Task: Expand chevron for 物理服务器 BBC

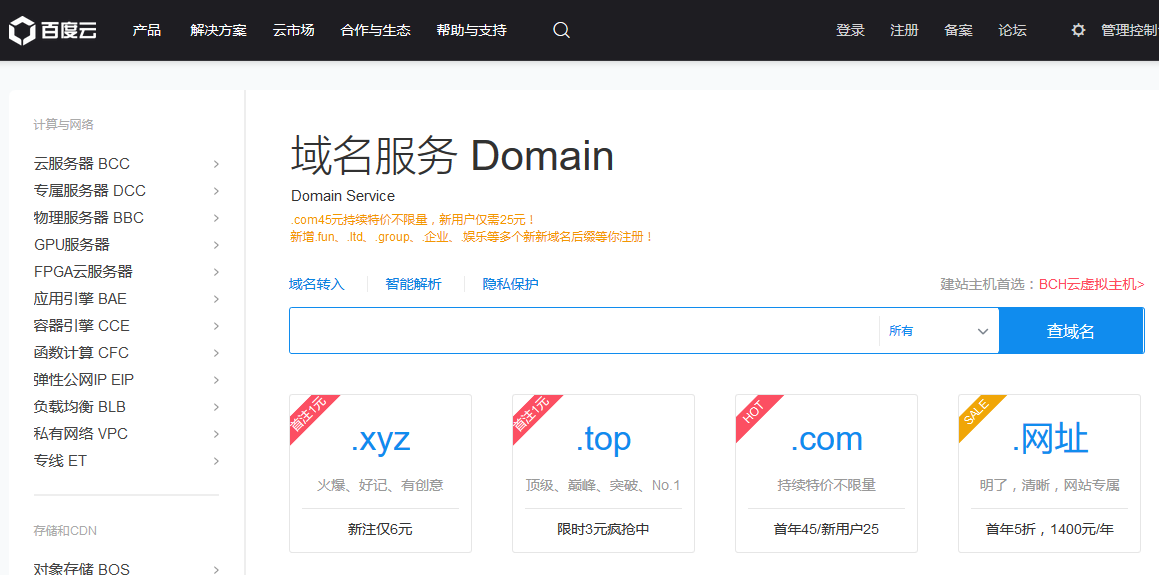Action: coord(216,218)
